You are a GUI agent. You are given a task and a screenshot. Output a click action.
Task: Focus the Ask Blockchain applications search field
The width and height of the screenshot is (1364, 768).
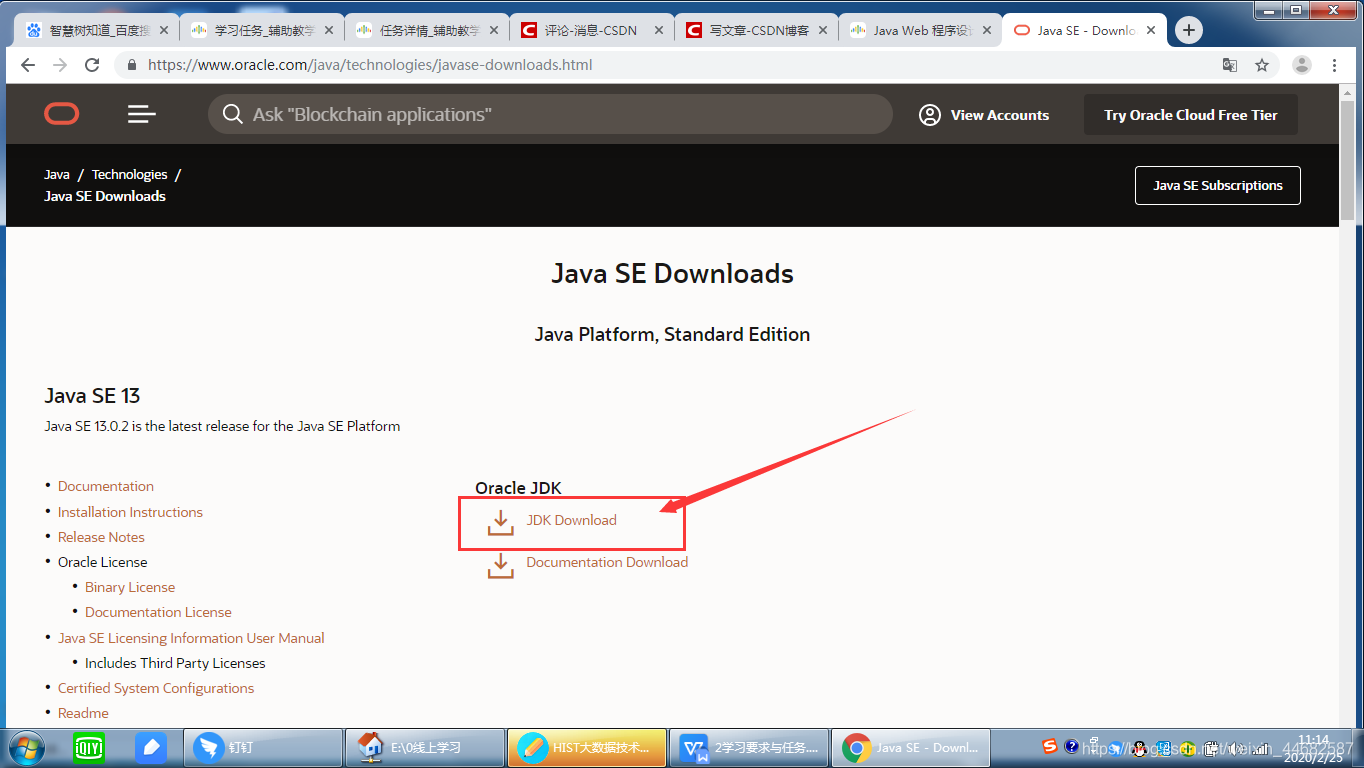(550, 115)
